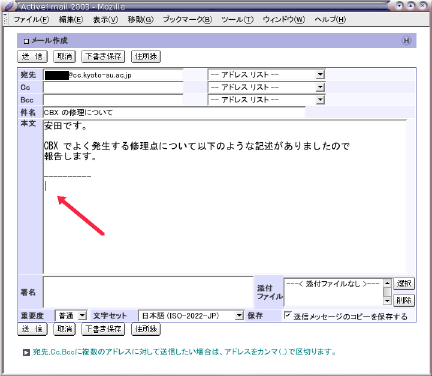Open the 重要度 priority dropdown
The height and width of the screenshot is (376, 432).
pos(71,315)
